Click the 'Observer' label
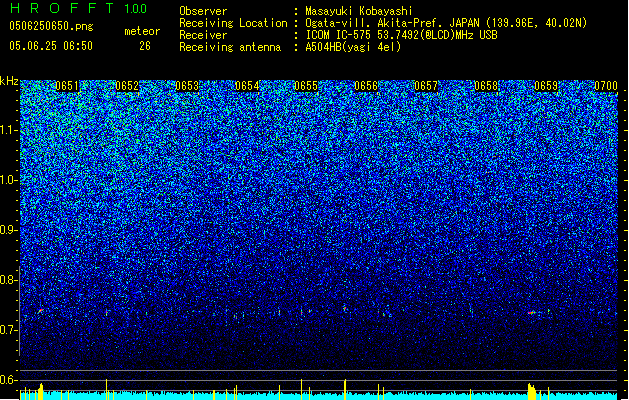629x400 pixels. pyautogui.click(x=203, y=11)
